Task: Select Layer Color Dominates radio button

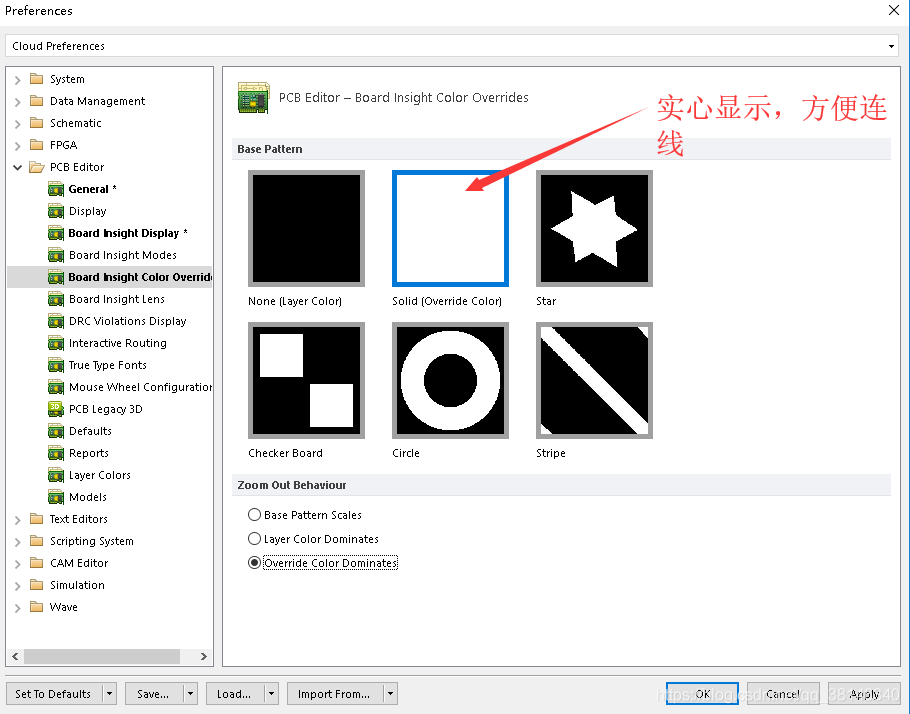Action: pyautogui.click(x=254, y=539)
